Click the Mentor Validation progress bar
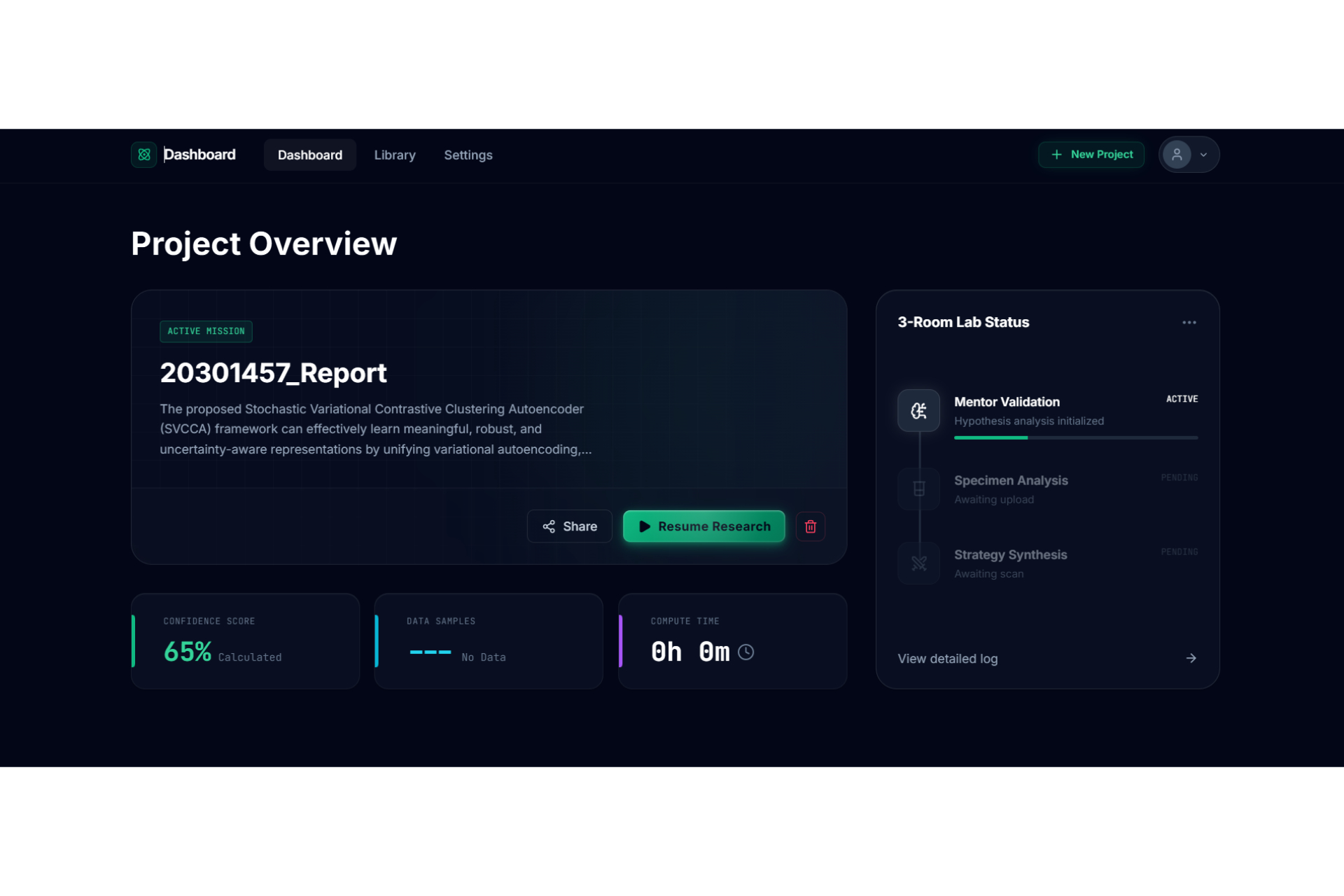Viewport: 1344px width, 896px height. pos(1075,438)
